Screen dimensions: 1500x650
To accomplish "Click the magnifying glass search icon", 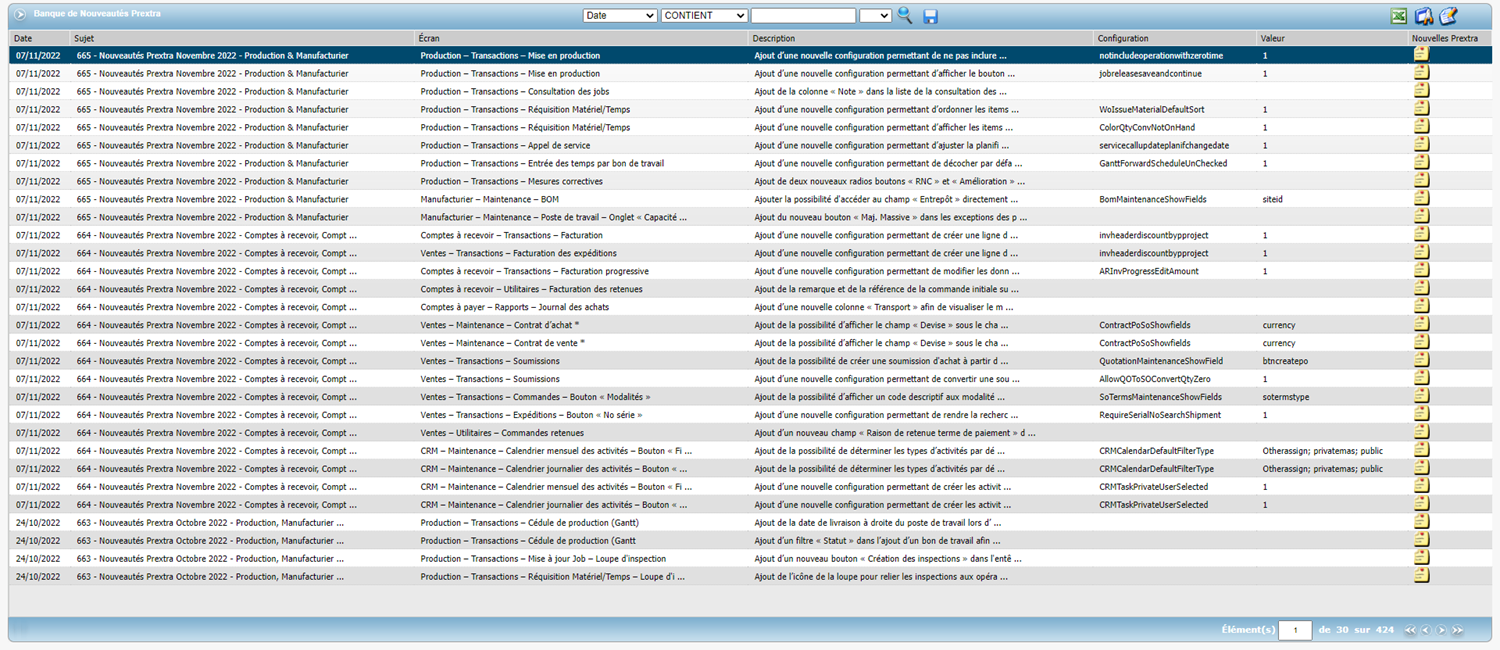I will 905,15.
